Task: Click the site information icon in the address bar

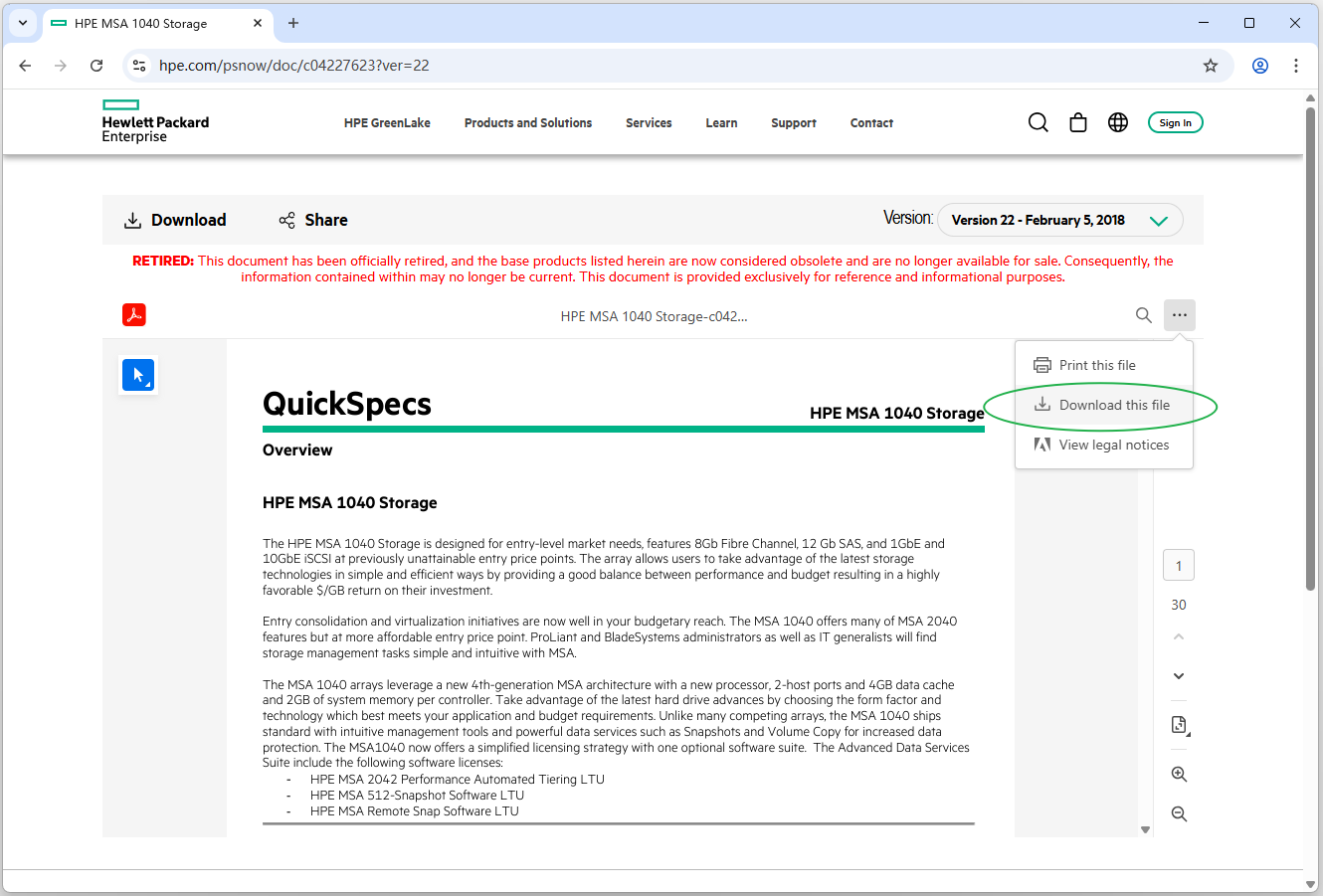Action: (x=139, y=66)
